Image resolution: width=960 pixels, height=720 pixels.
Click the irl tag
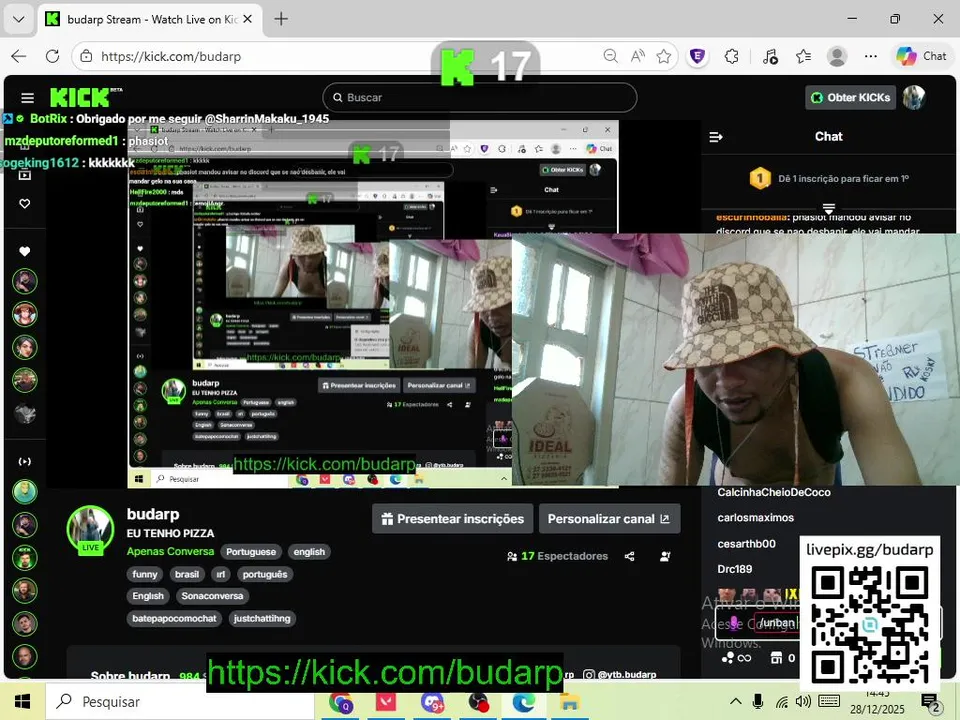[220, 574]
